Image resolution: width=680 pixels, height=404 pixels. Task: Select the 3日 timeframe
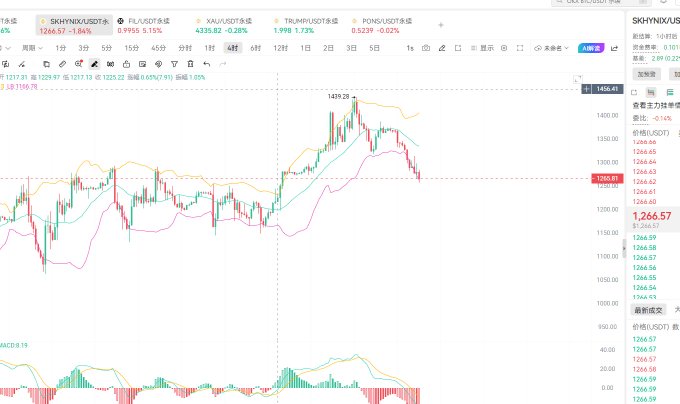click(x=351, y=48)
